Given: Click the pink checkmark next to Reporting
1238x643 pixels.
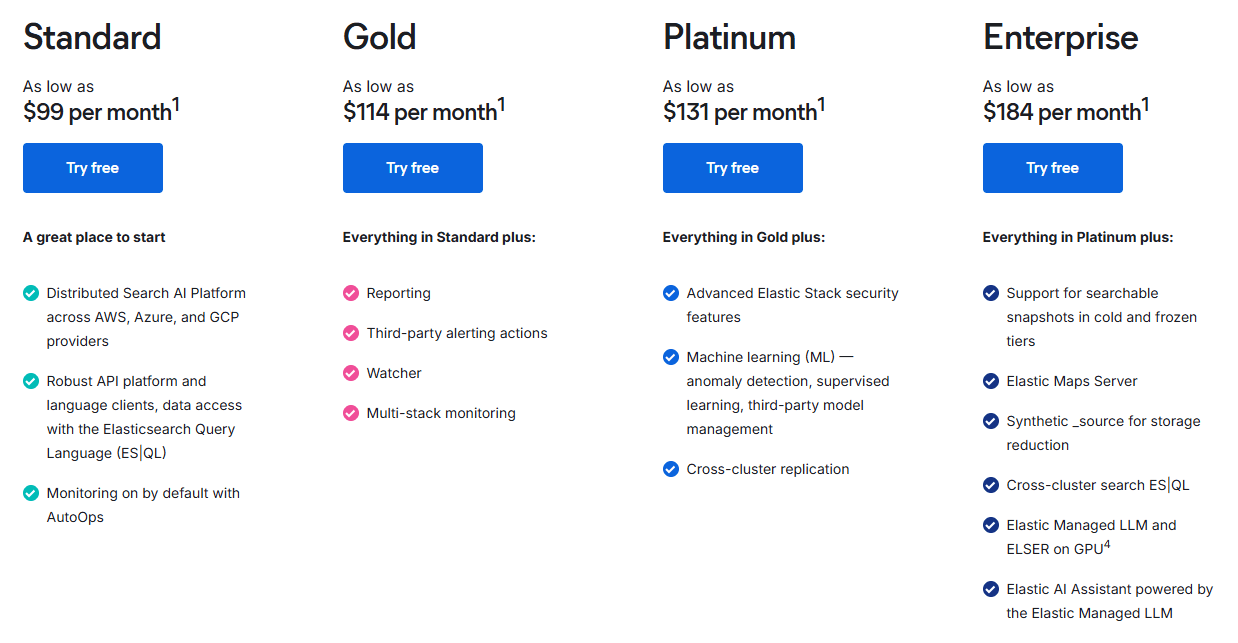Looking at the screenshot, I should pos(351,293).
